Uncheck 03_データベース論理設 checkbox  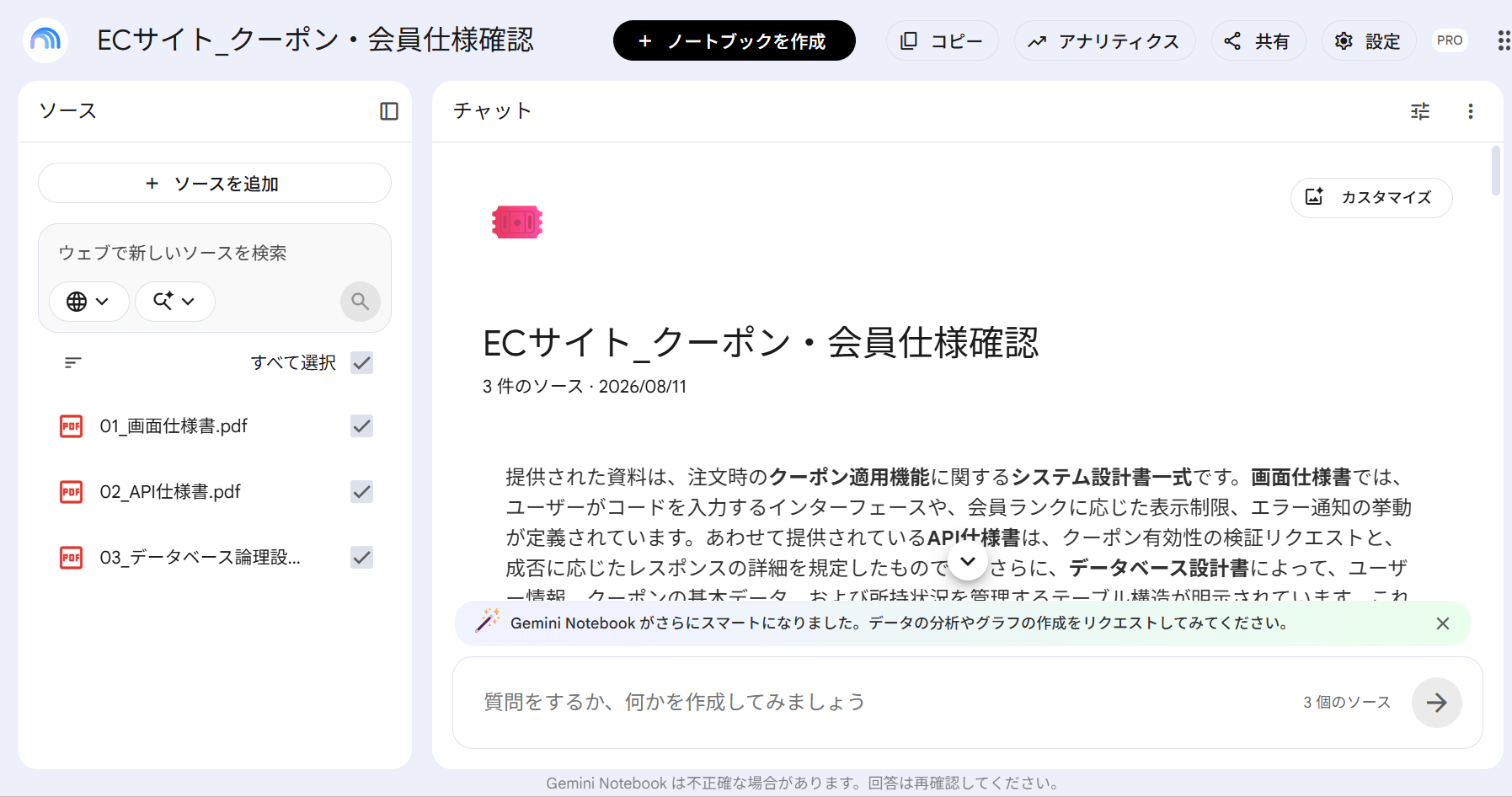(362, 558)
